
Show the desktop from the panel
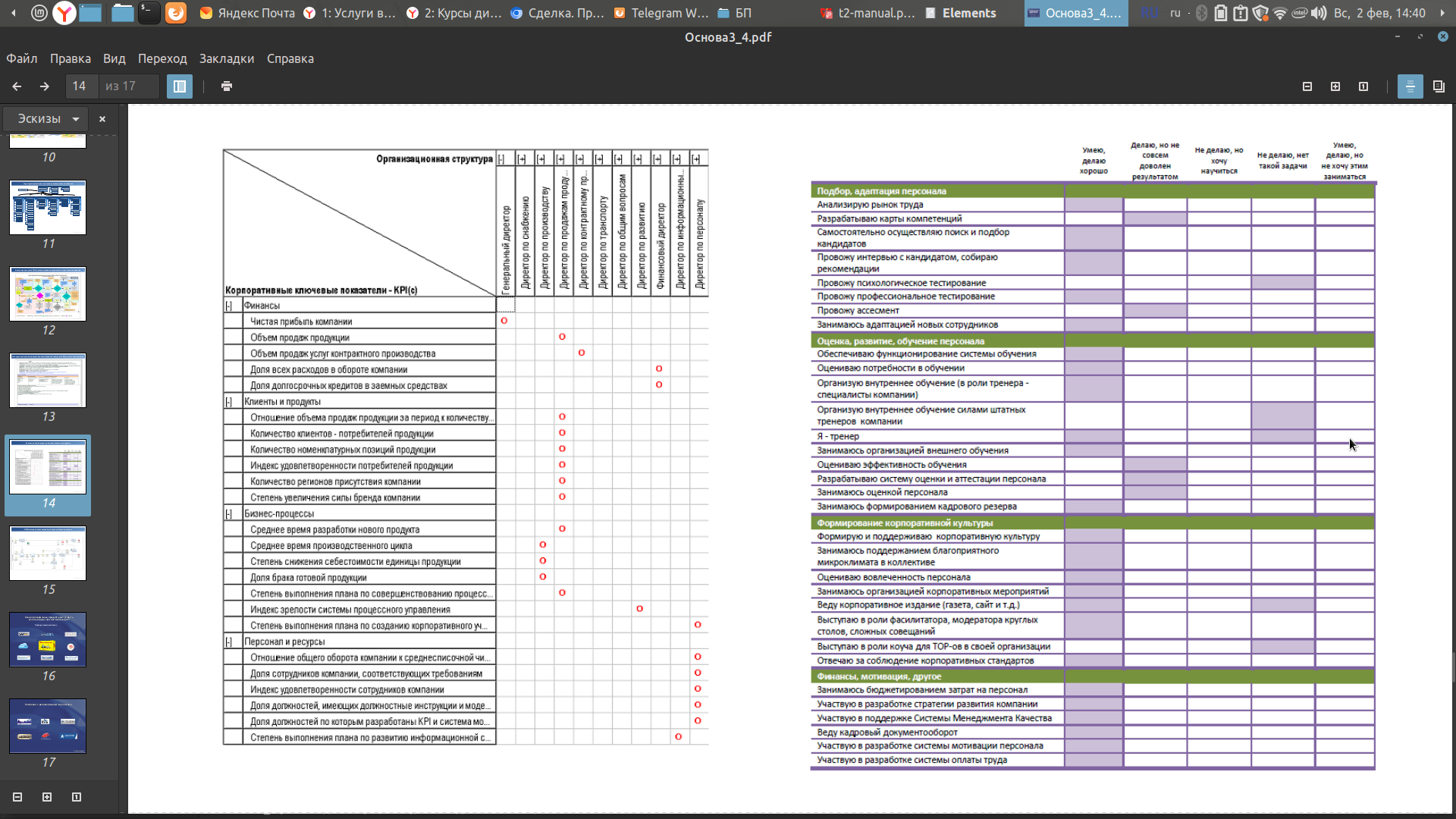tap(90, 13)
